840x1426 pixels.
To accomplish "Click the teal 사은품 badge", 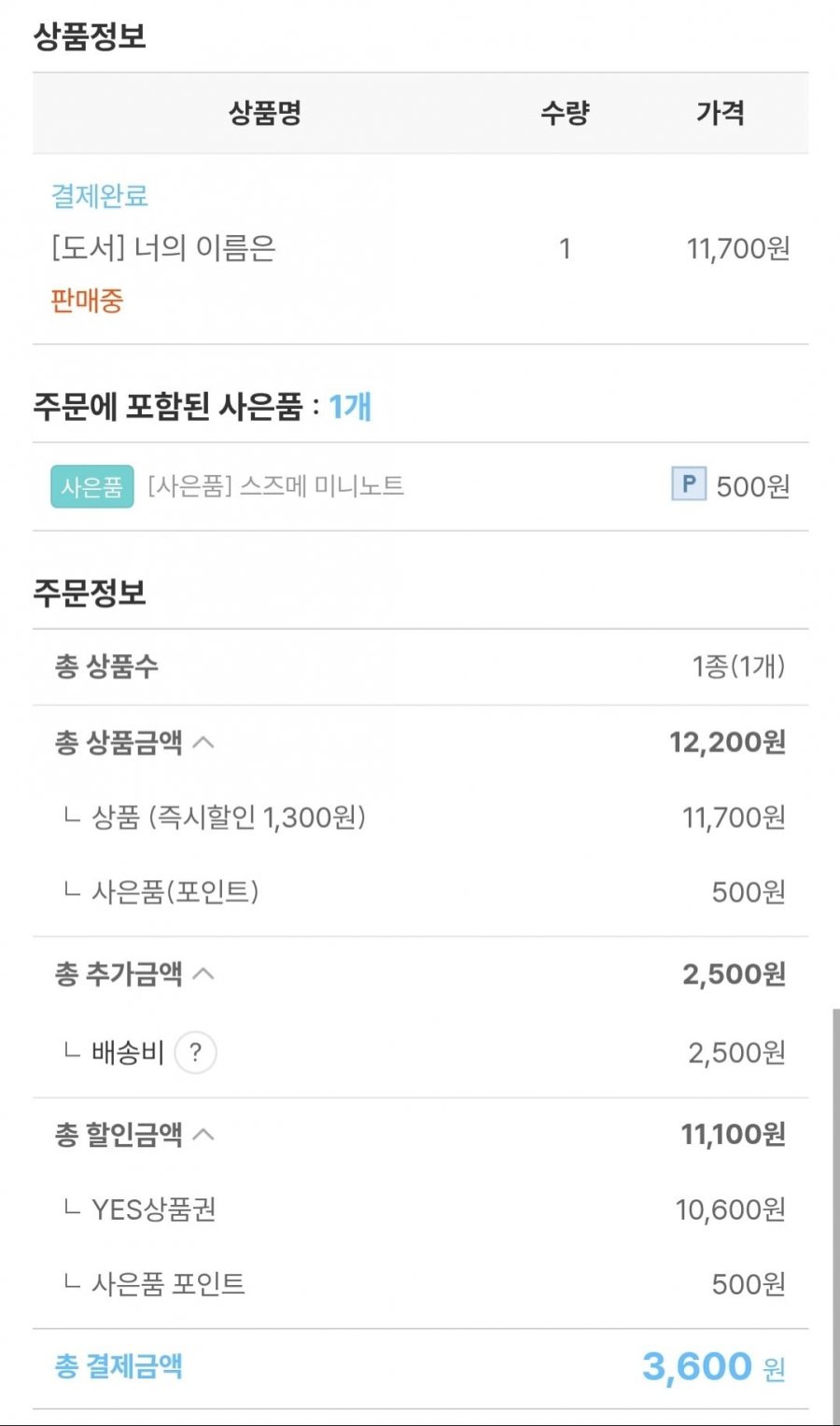I will (92, 486).
